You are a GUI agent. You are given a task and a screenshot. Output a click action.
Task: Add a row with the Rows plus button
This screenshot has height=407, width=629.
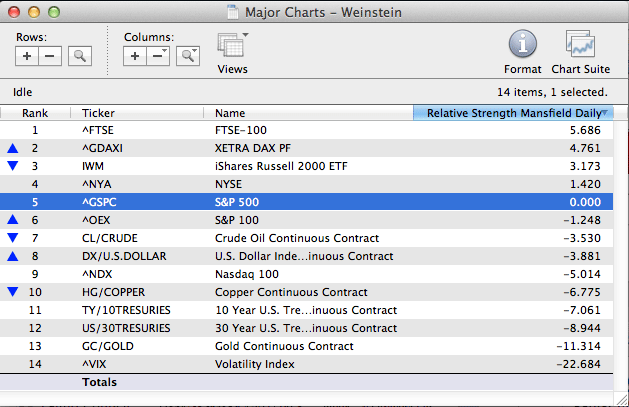(x=27, y=56)
